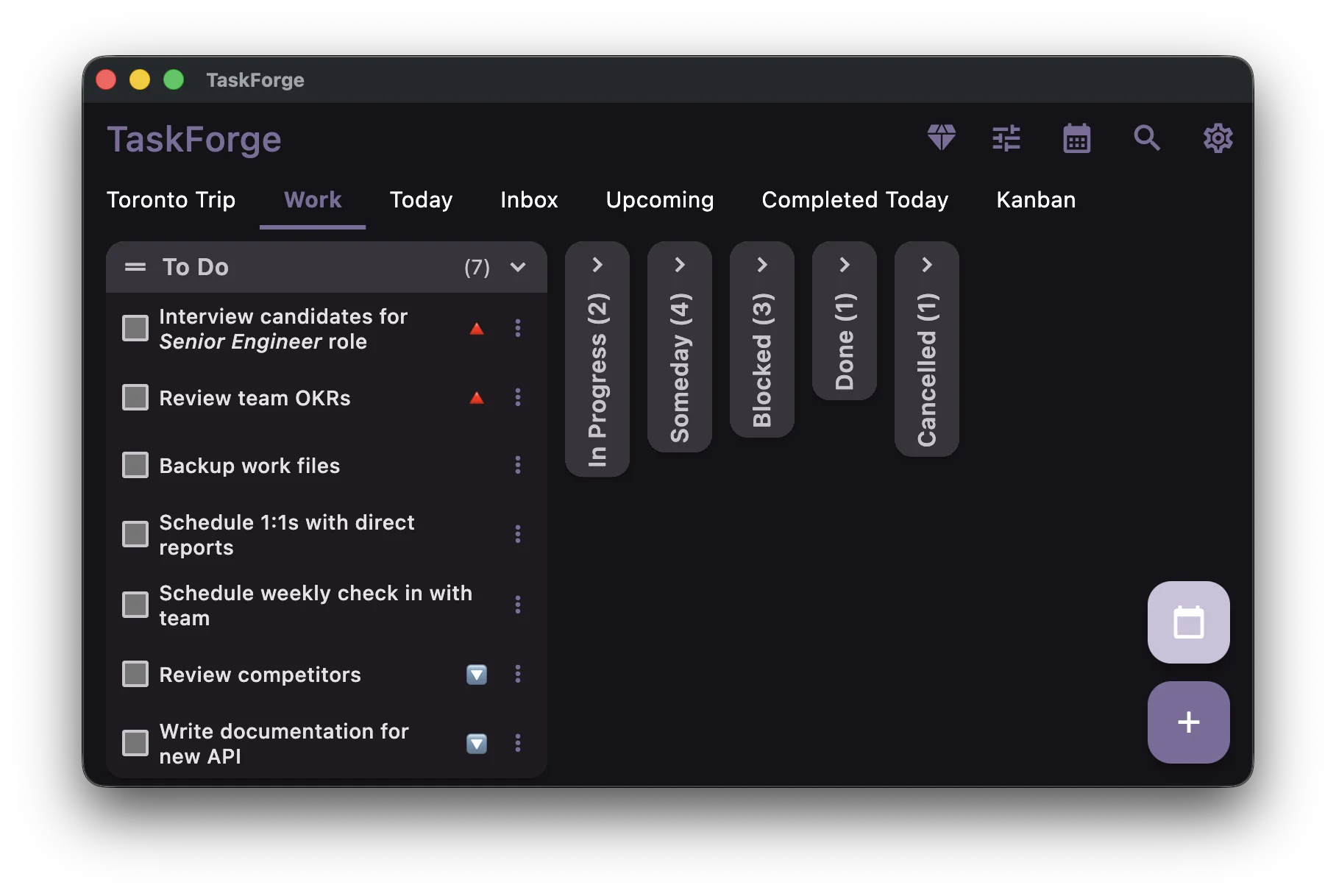Switch to the Today tab
The image size is (1336, 896).
[x=421, y=200]
